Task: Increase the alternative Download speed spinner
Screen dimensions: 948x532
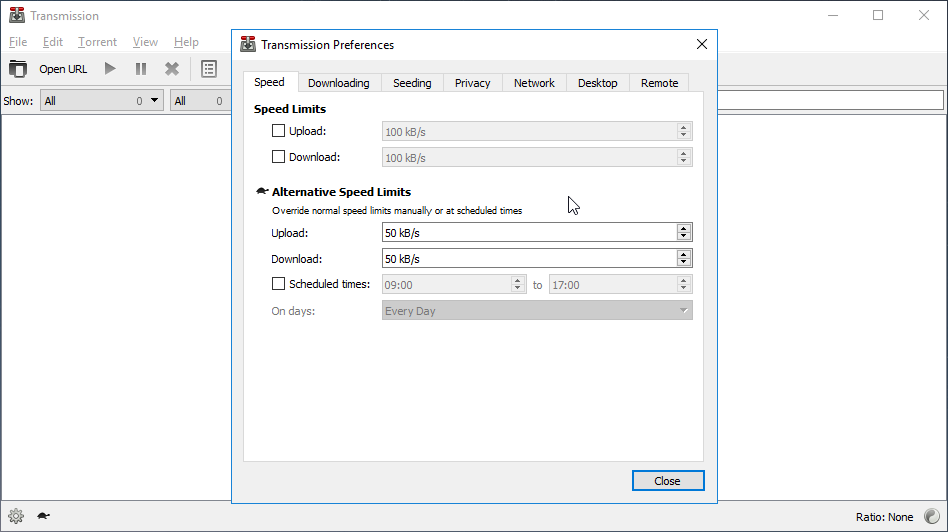Action: (x=684, y=255)
